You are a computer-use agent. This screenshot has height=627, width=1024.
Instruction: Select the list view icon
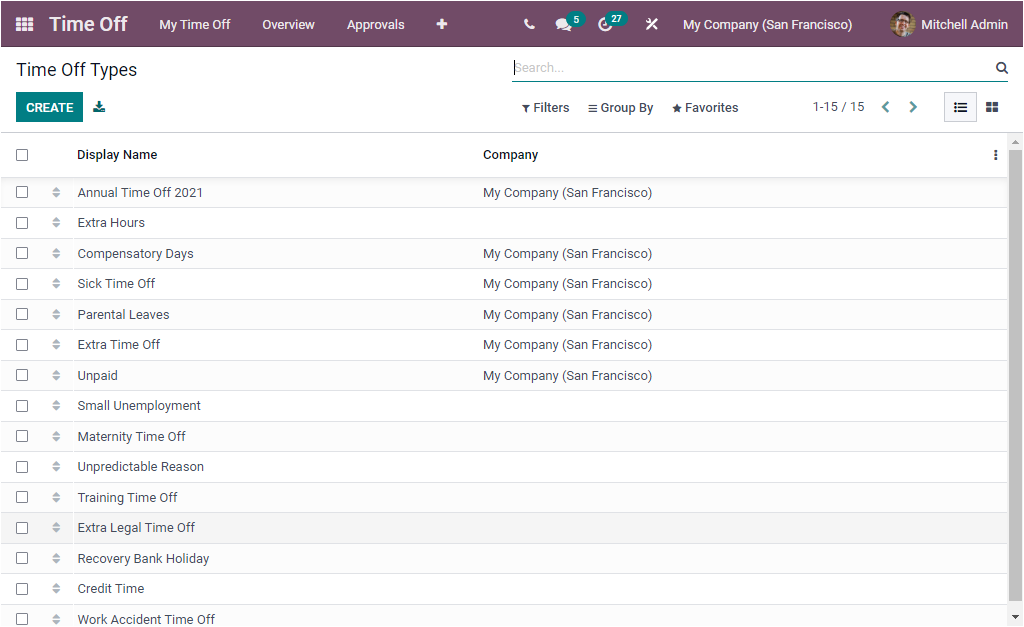[959, 107]
